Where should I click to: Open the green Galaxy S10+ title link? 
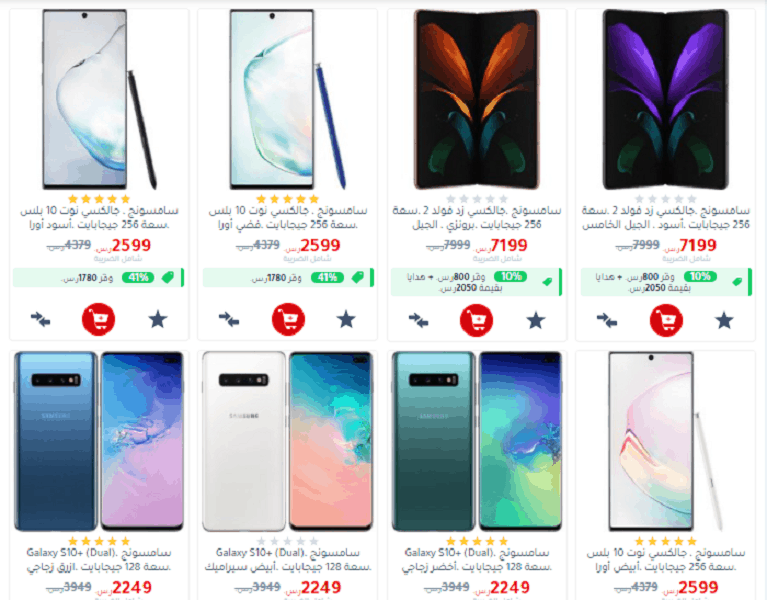click(x=477, y=559)
